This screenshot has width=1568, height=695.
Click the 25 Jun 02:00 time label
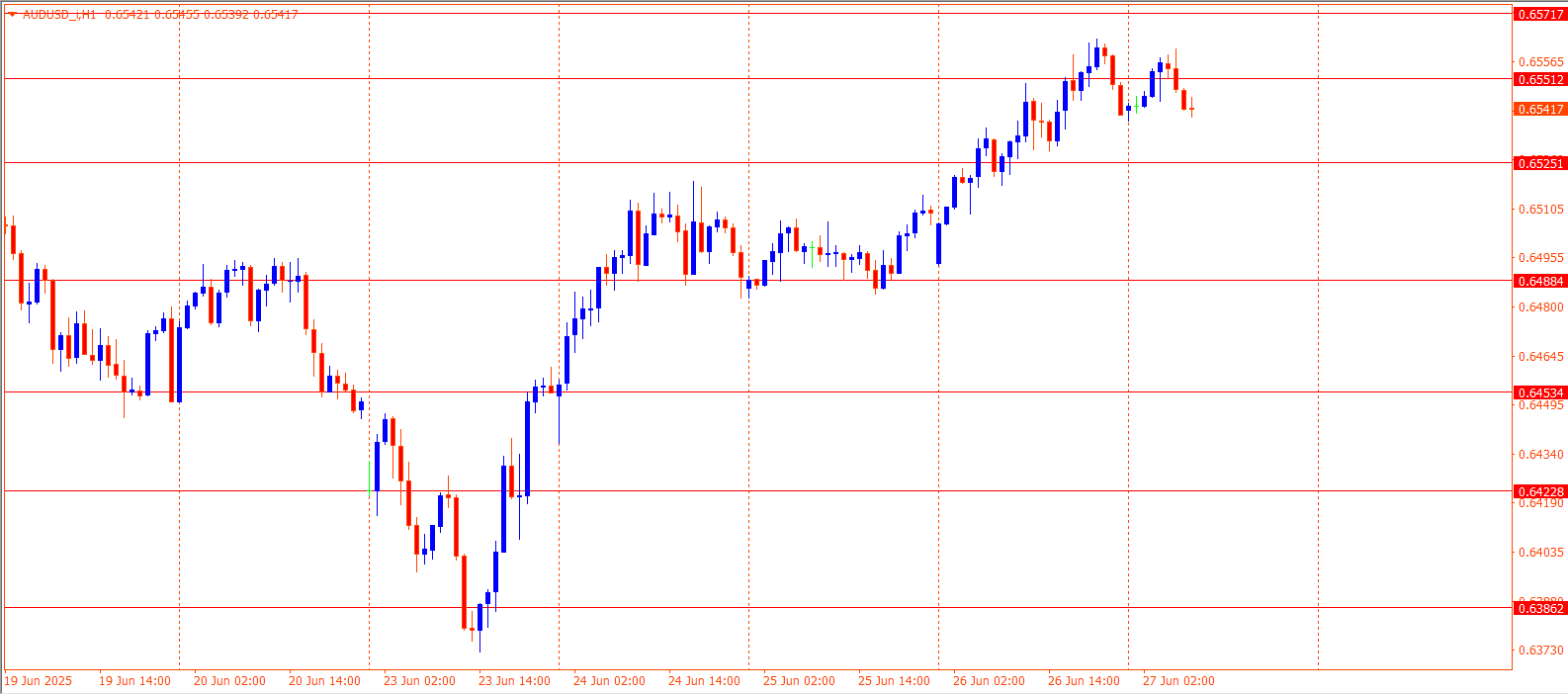(799, 680)
